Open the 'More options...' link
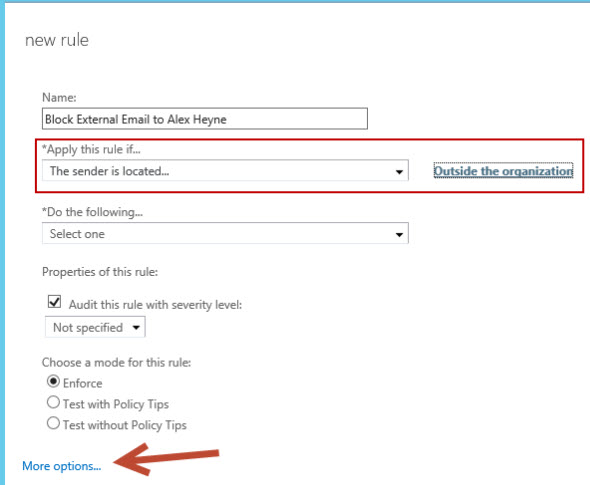Viewport: 590px width, 485px height. [x=62, y=466]
